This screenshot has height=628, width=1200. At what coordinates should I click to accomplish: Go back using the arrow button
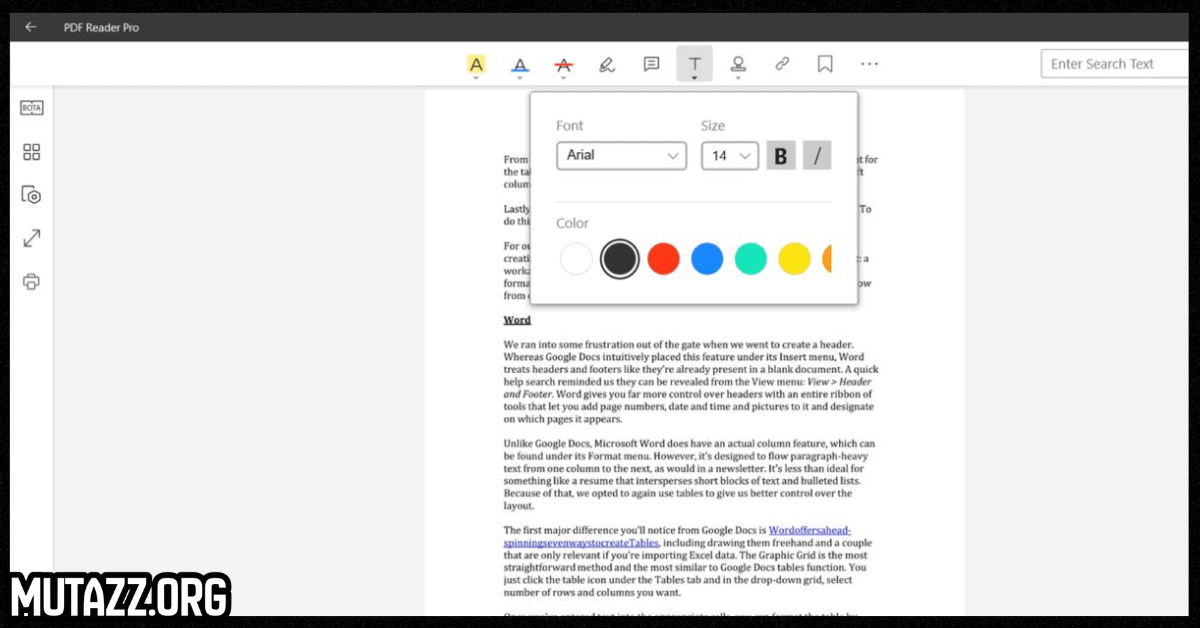(x=30, y=27)
